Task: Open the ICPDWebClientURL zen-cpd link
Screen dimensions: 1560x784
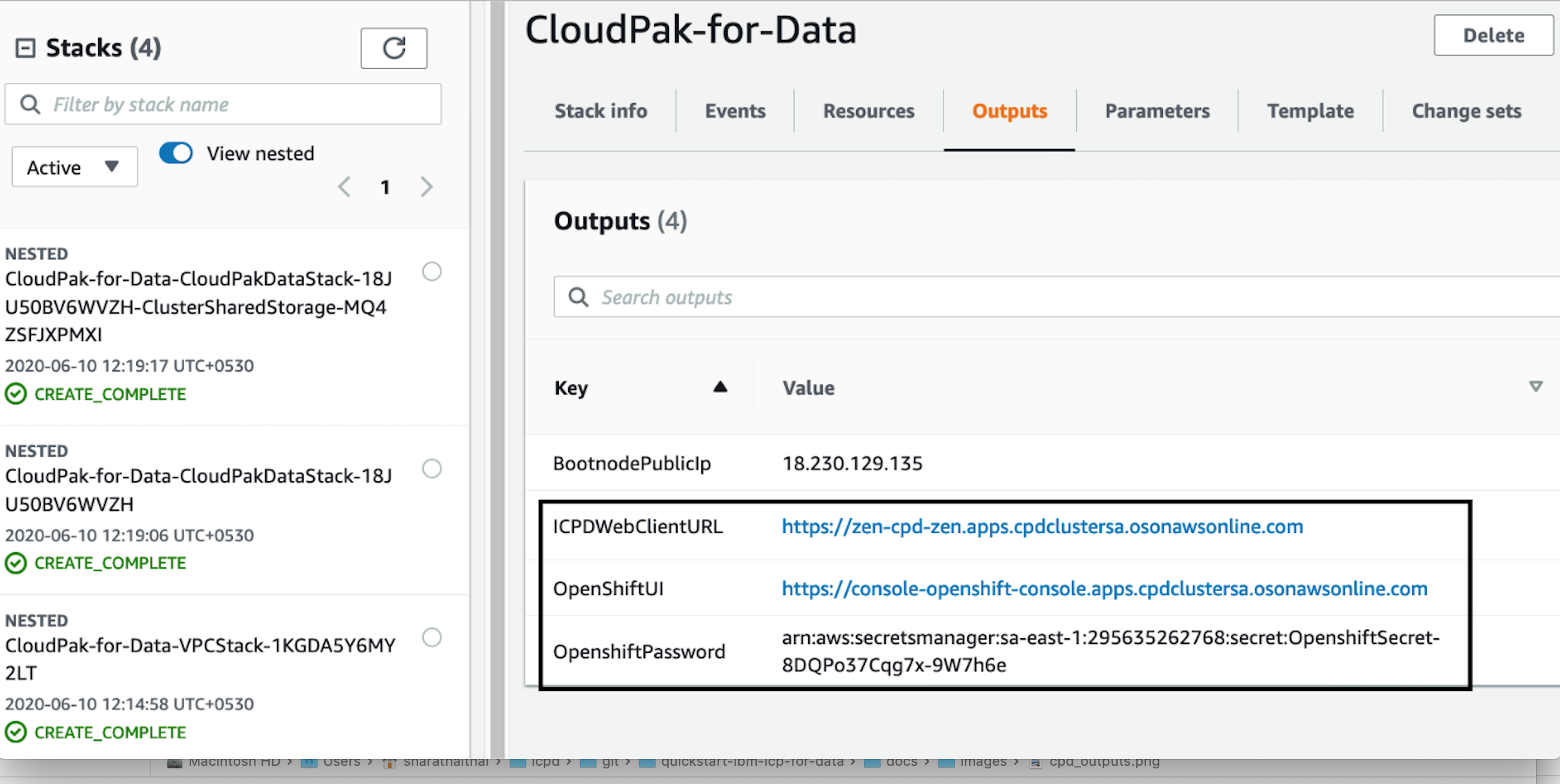Action: point(1042,526)
